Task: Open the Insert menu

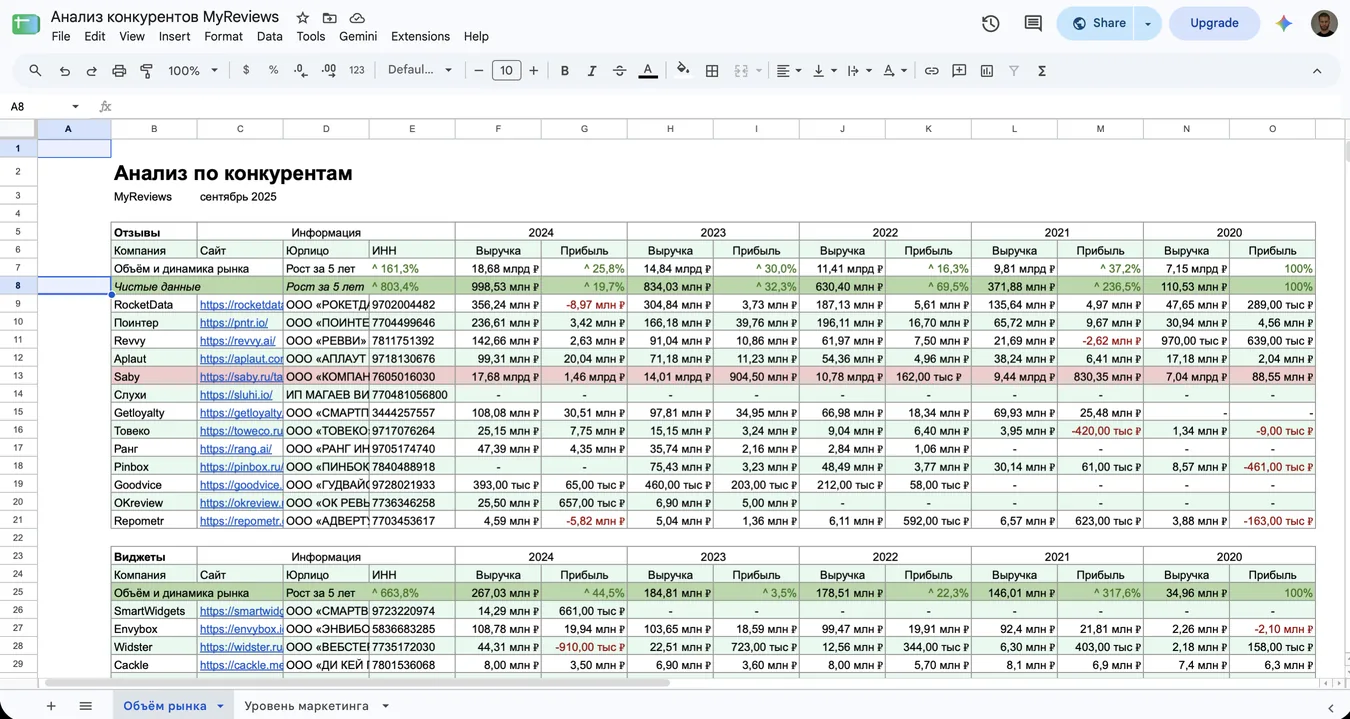Action: pyautogui.click(x=174, y=36)
